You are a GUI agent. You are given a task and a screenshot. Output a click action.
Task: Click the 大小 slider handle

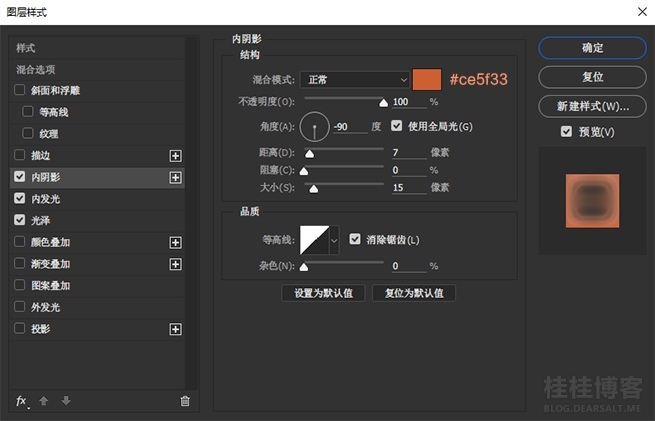[314, 189]
